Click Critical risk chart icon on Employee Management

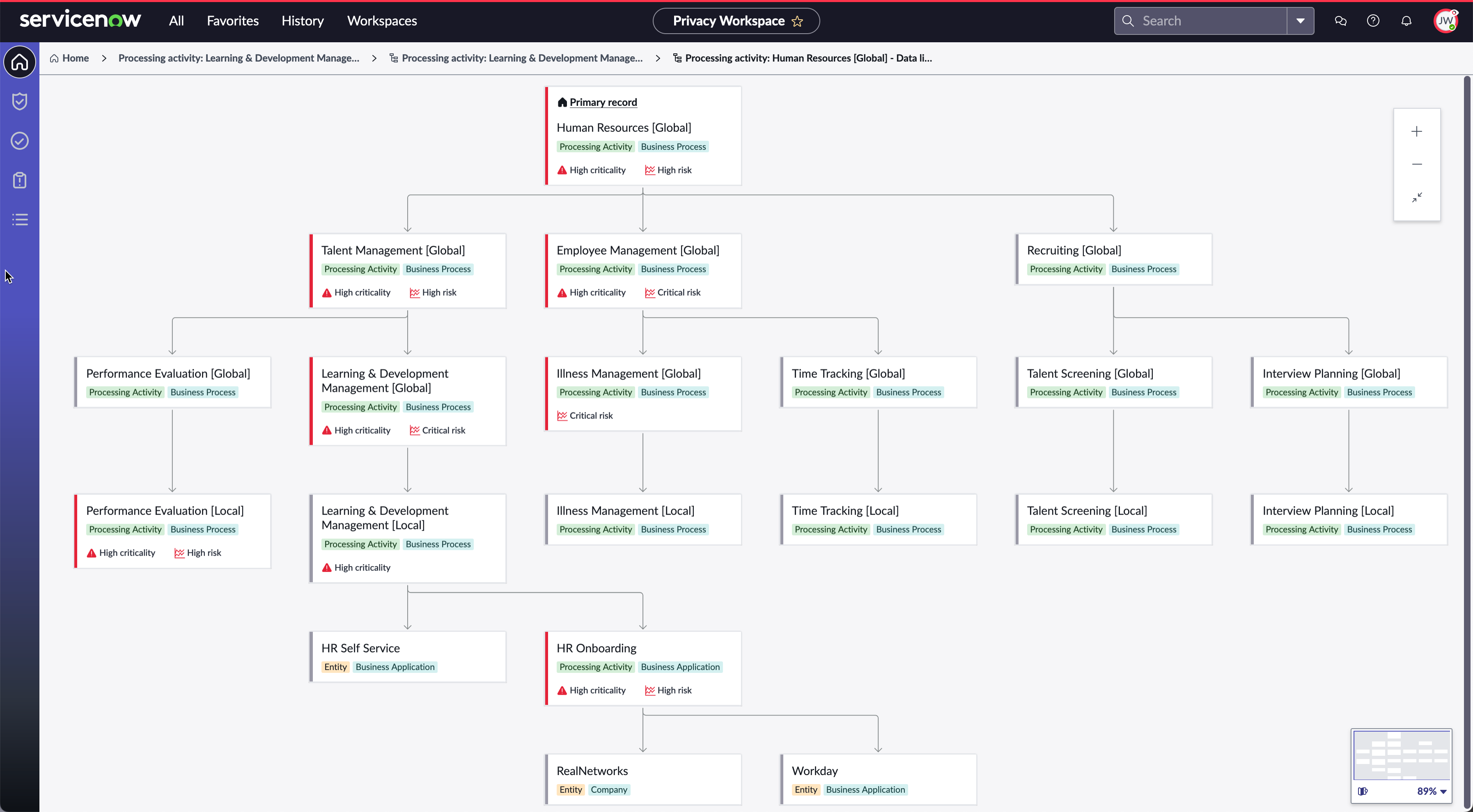(649, 293)
